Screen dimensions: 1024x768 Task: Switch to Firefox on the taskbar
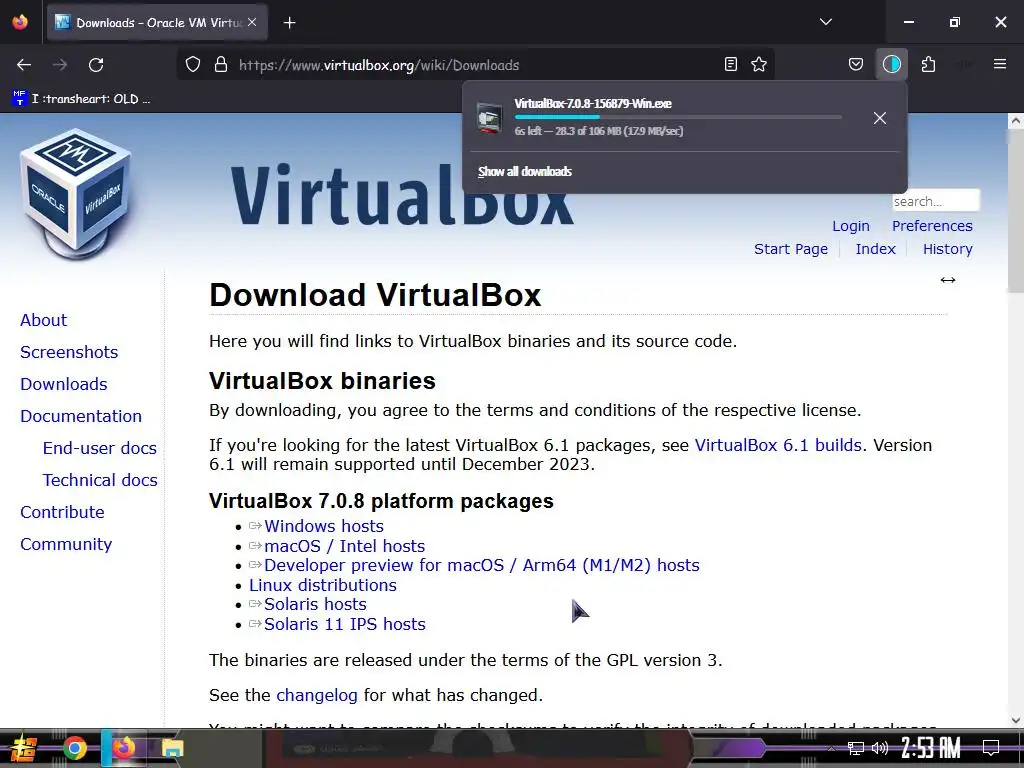pyautogui.click(x=123, y=748)
